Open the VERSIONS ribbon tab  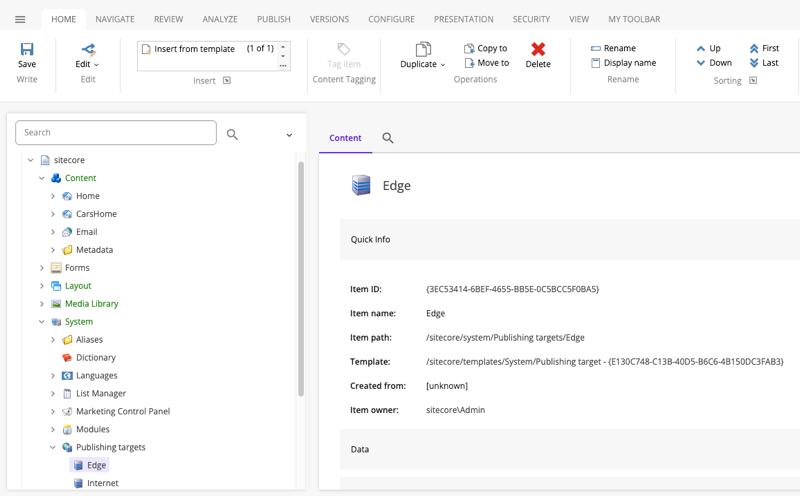329,19
